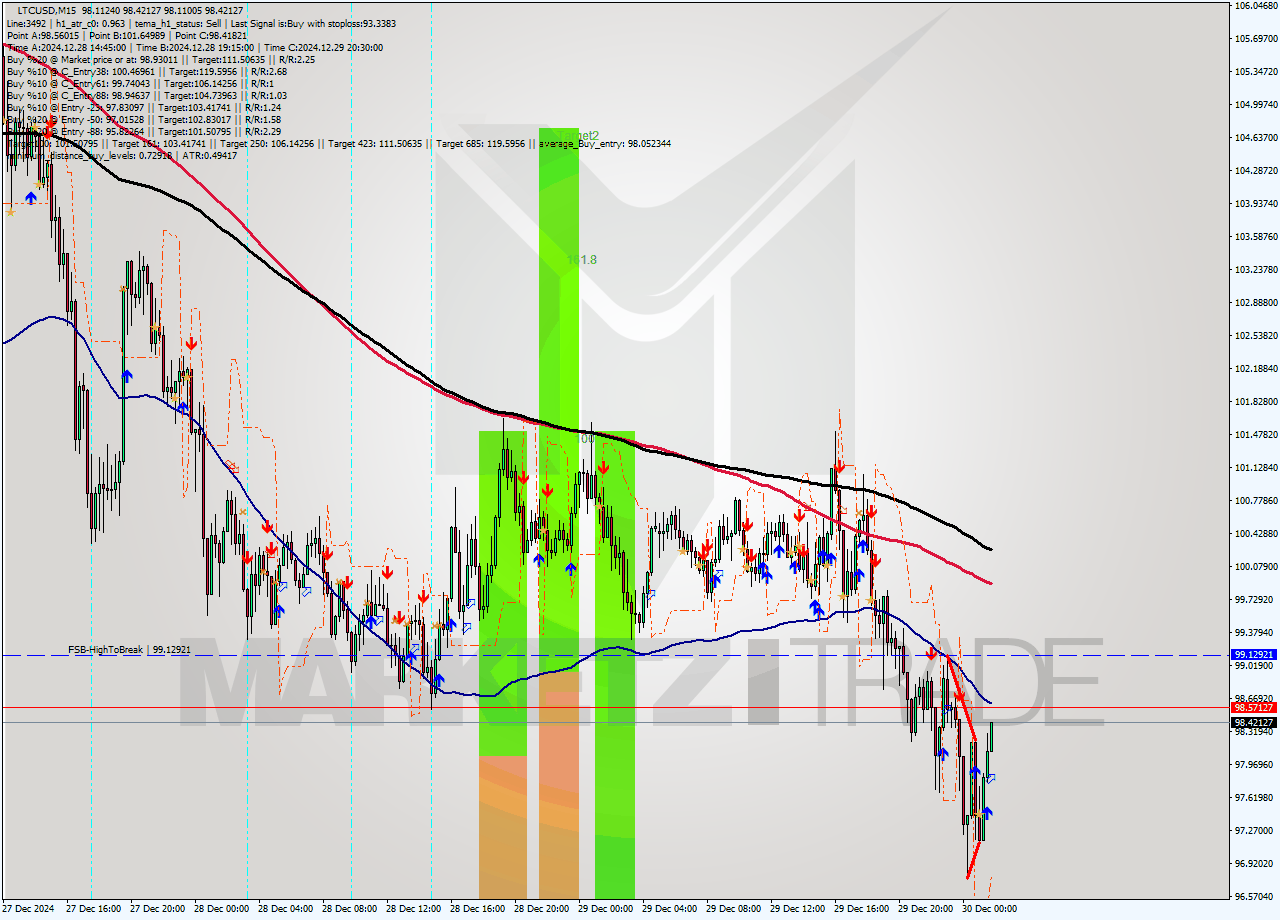
Task: Click the 'C_Entry38: 100.46961' buy line
Action: tap(146, 71)
